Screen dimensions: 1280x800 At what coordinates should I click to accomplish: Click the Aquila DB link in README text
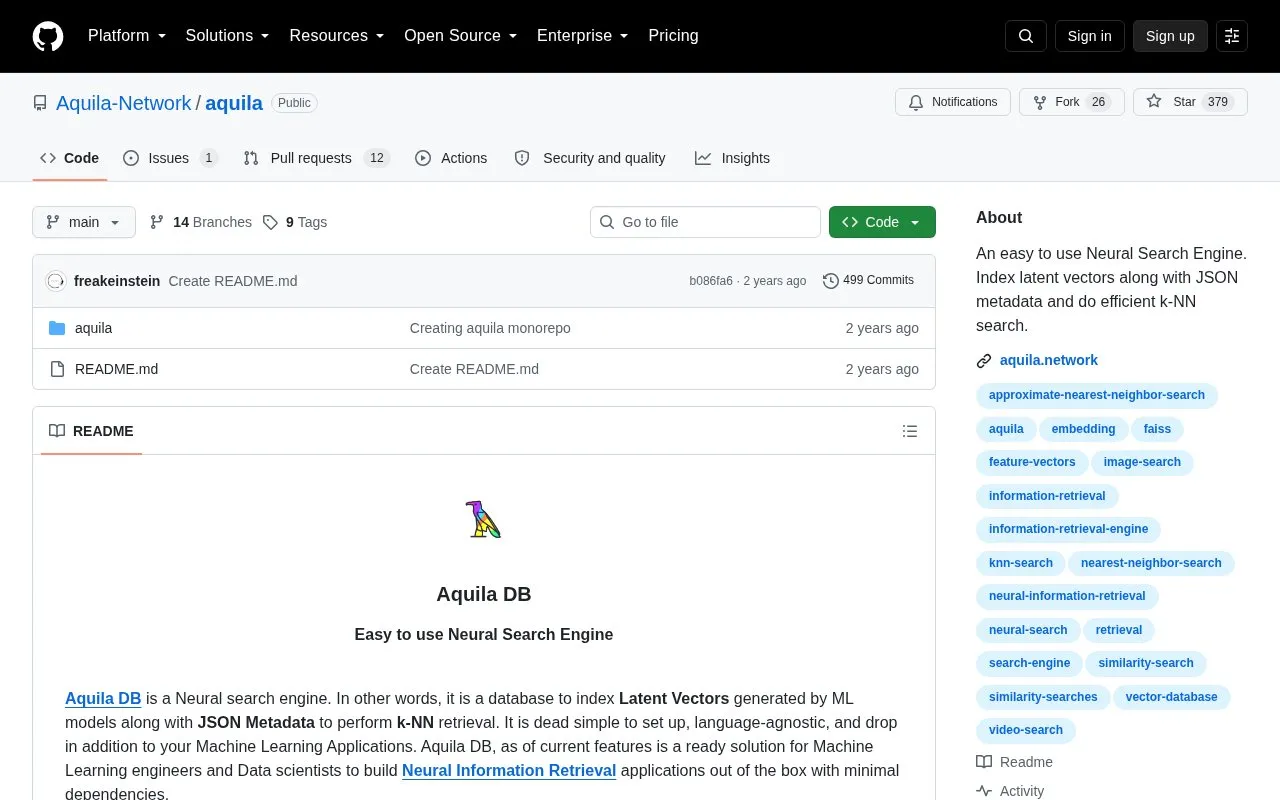coord(103,698)
